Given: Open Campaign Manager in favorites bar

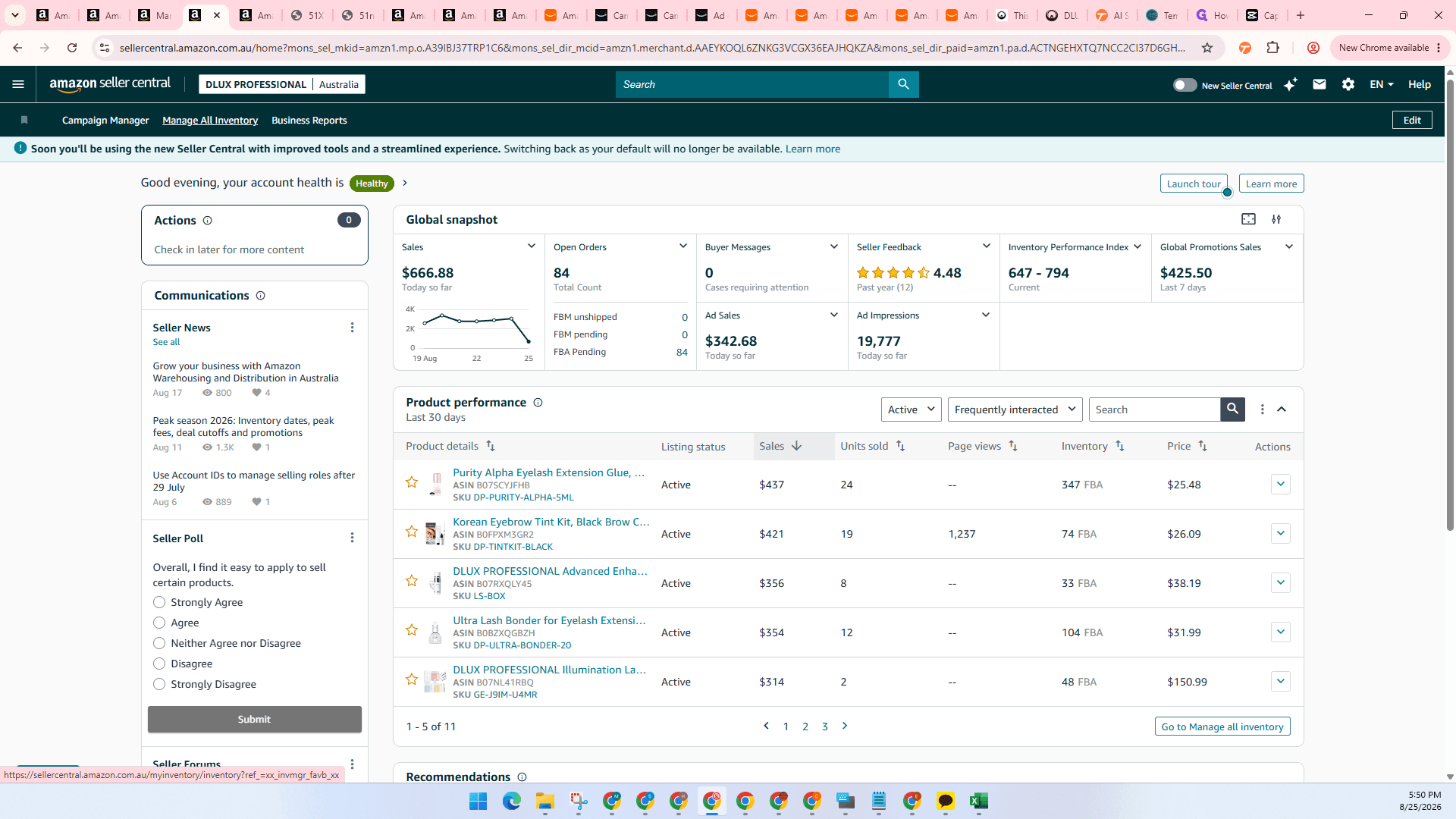Looking at the screenshot, I should [x=105, y=120].
